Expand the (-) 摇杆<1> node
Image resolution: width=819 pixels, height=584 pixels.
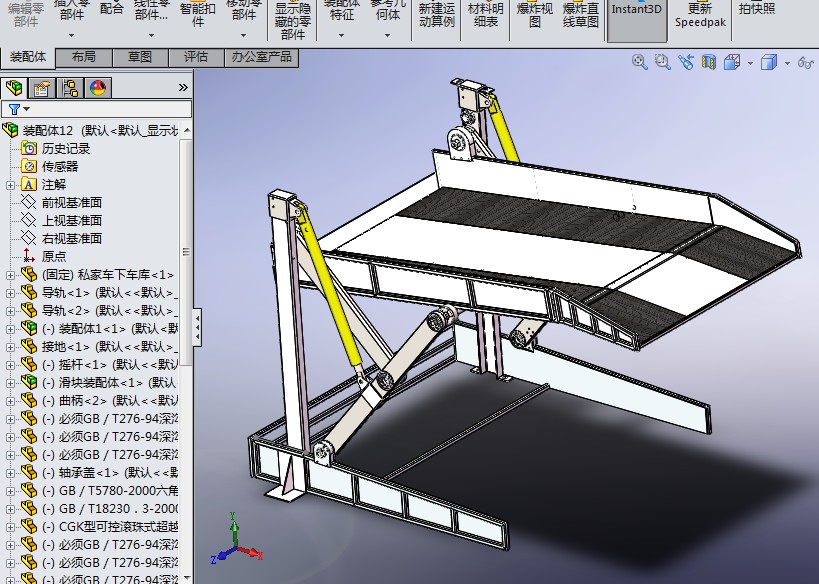[10, 365]
